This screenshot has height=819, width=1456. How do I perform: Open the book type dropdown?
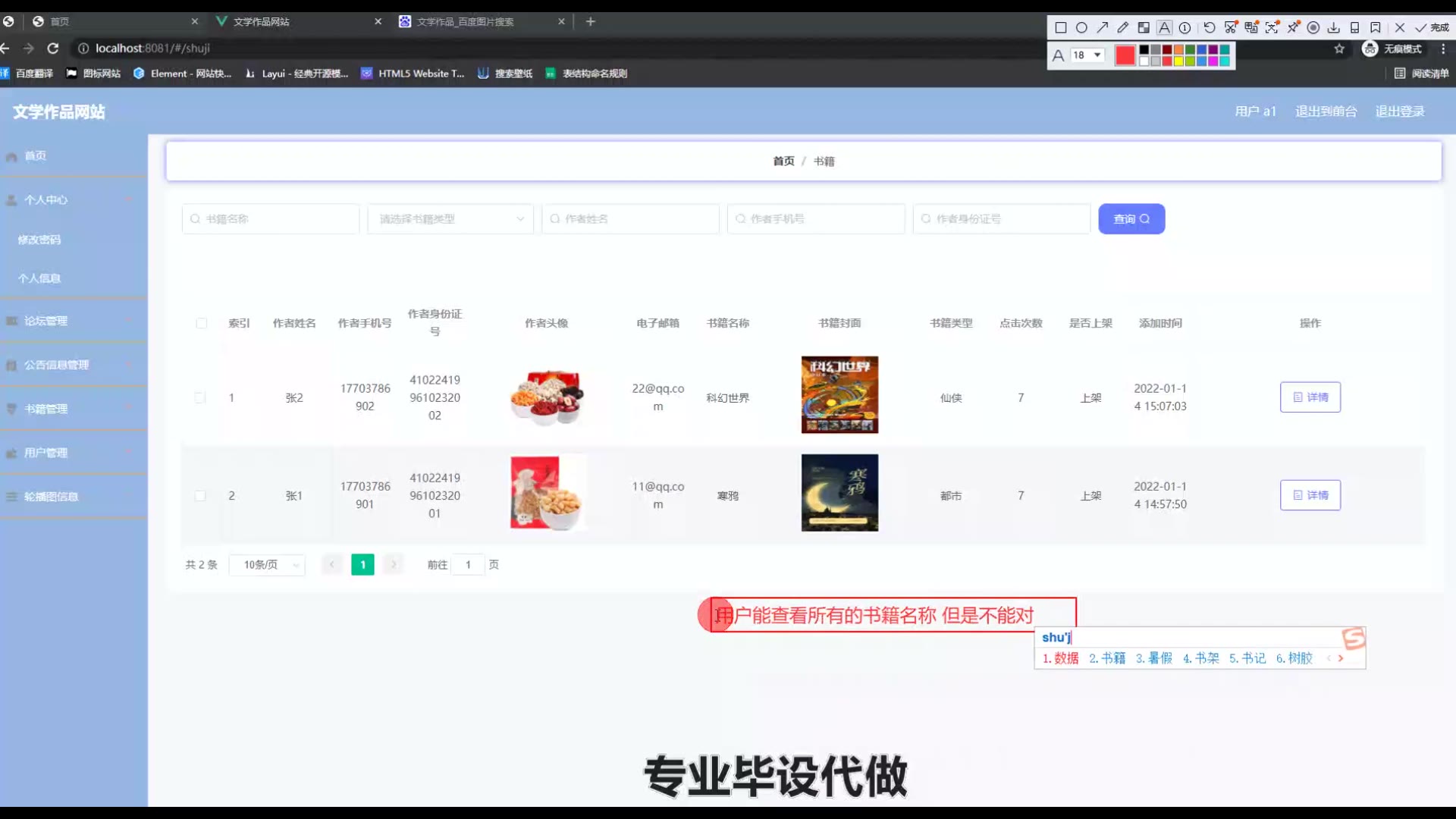point(450,219)
